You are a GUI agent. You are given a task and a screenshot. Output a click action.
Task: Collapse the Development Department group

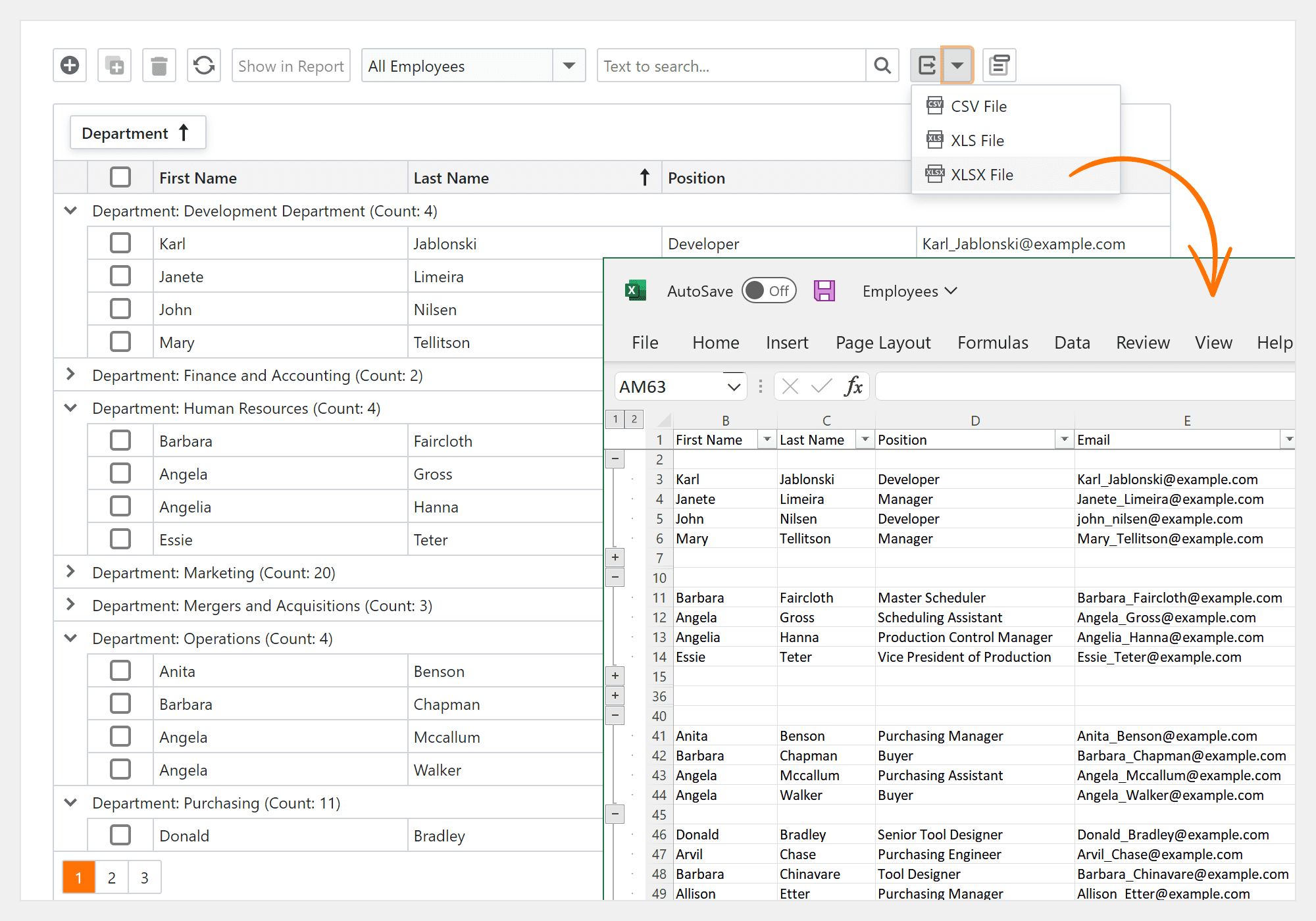[70, 211]
